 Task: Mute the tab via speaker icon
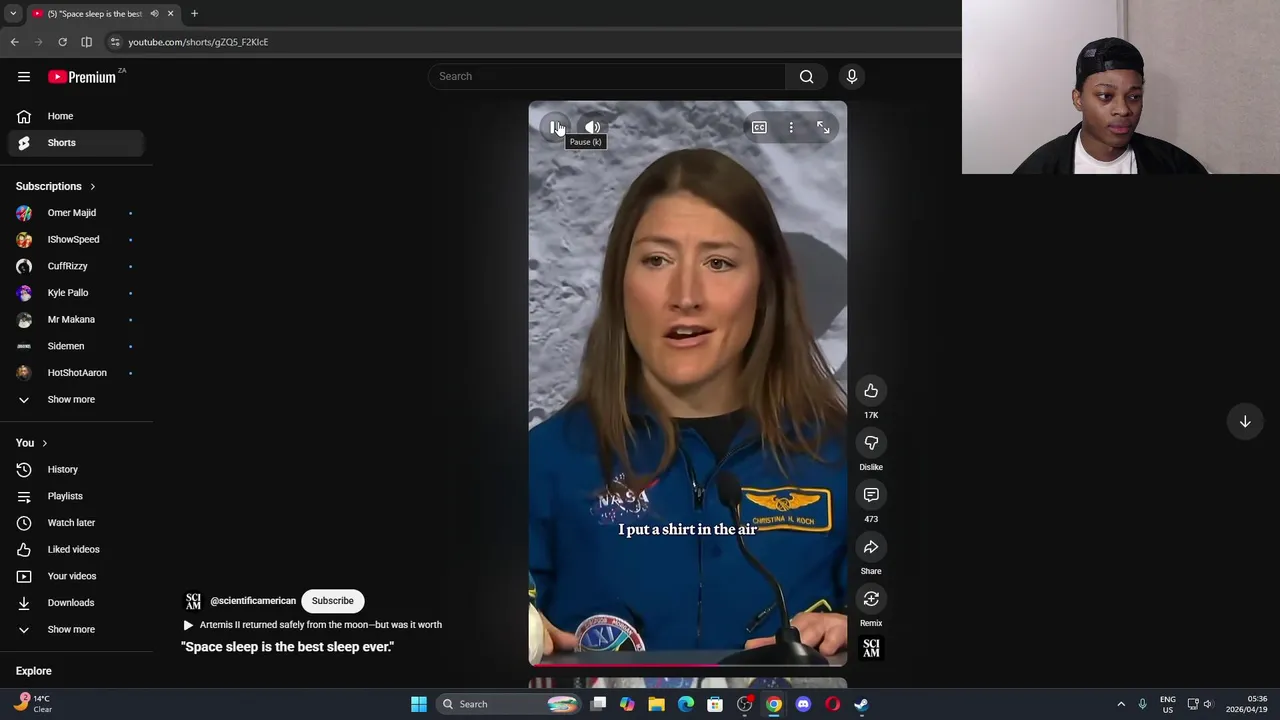pyautogui.click(x=154, y=13)
